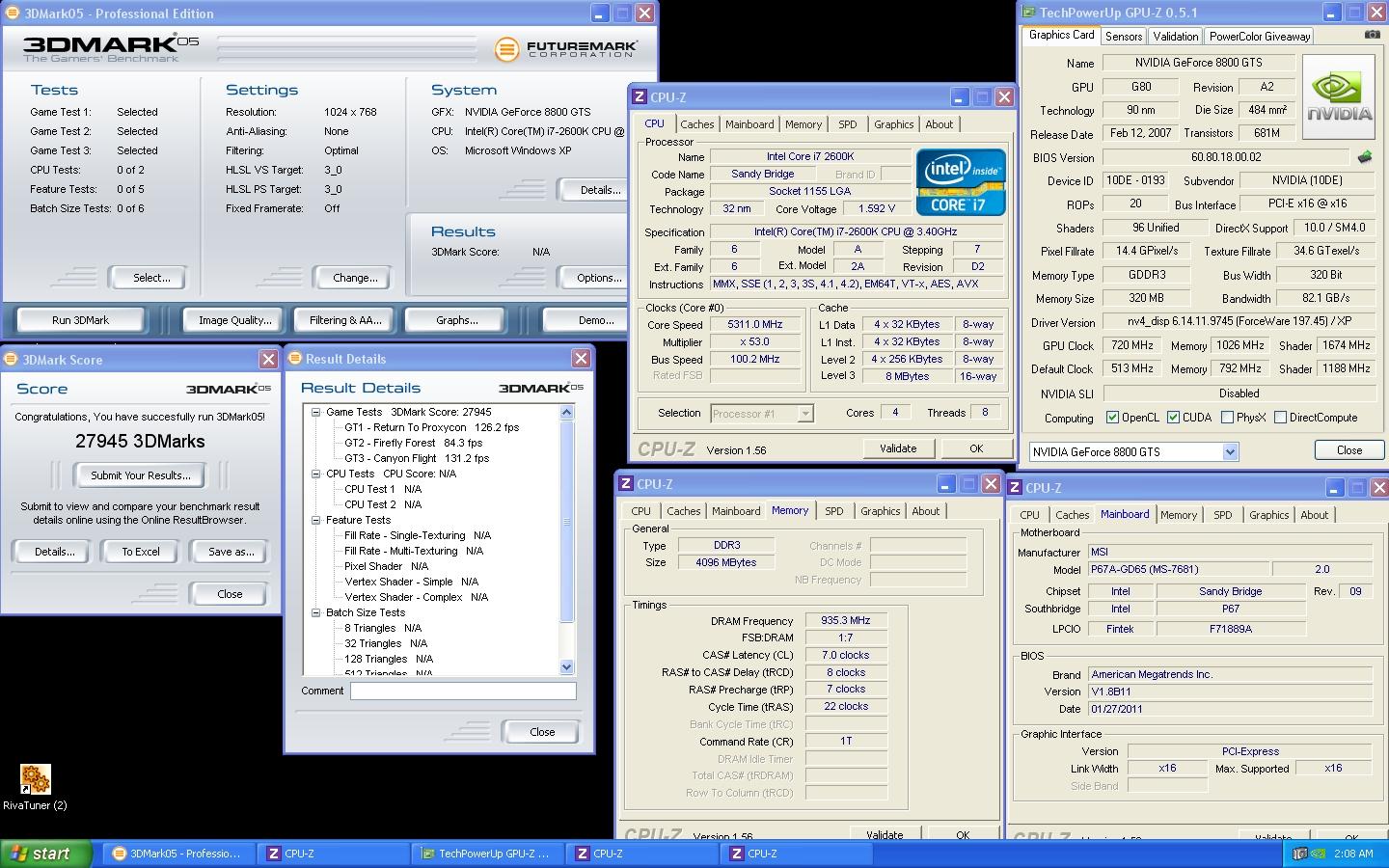Collapse the Game Tests tree node
This screenshot has height=868, width=1389.
[x=315, y=412]
